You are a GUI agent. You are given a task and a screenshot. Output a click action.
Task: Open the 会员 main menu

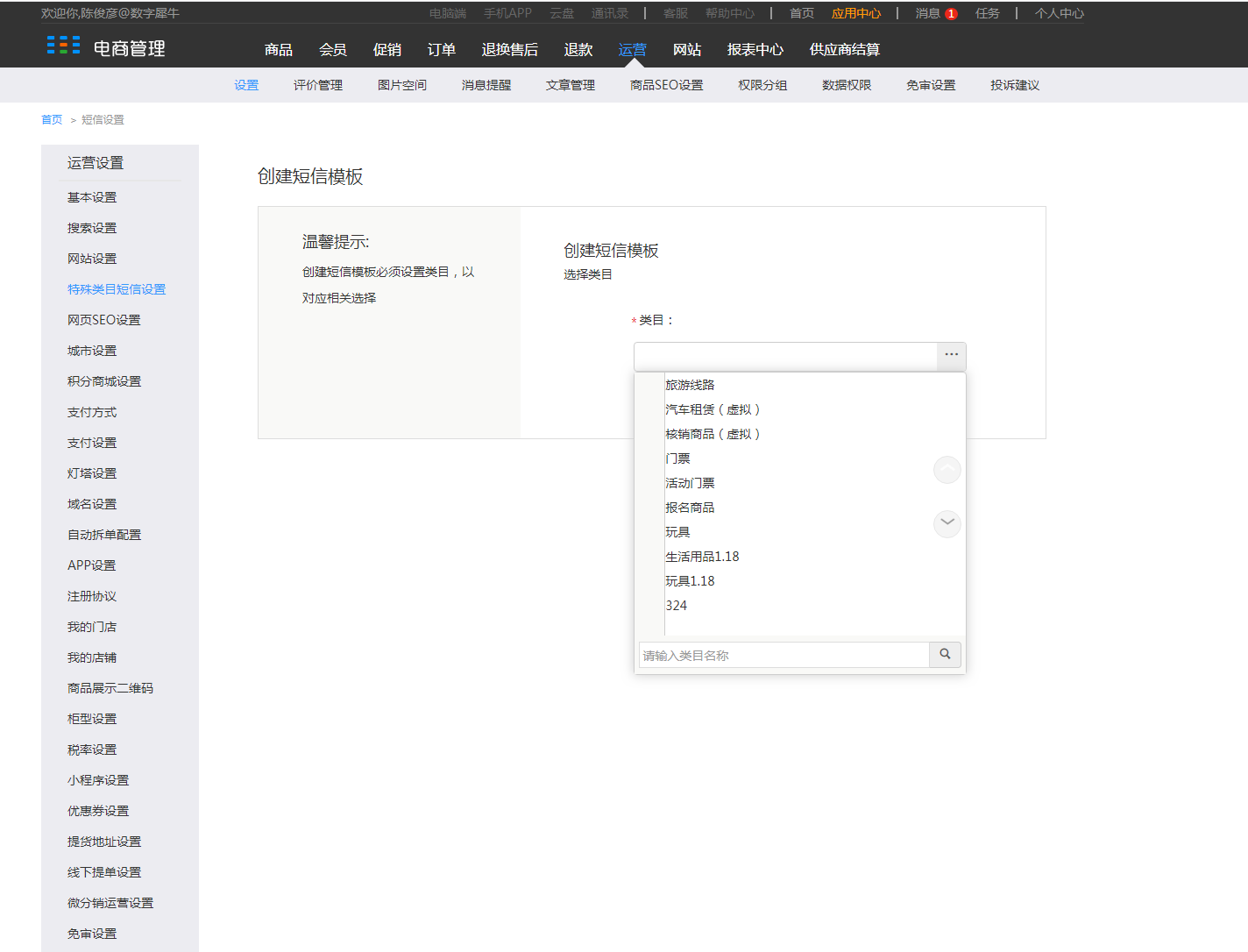click(333, 49)
